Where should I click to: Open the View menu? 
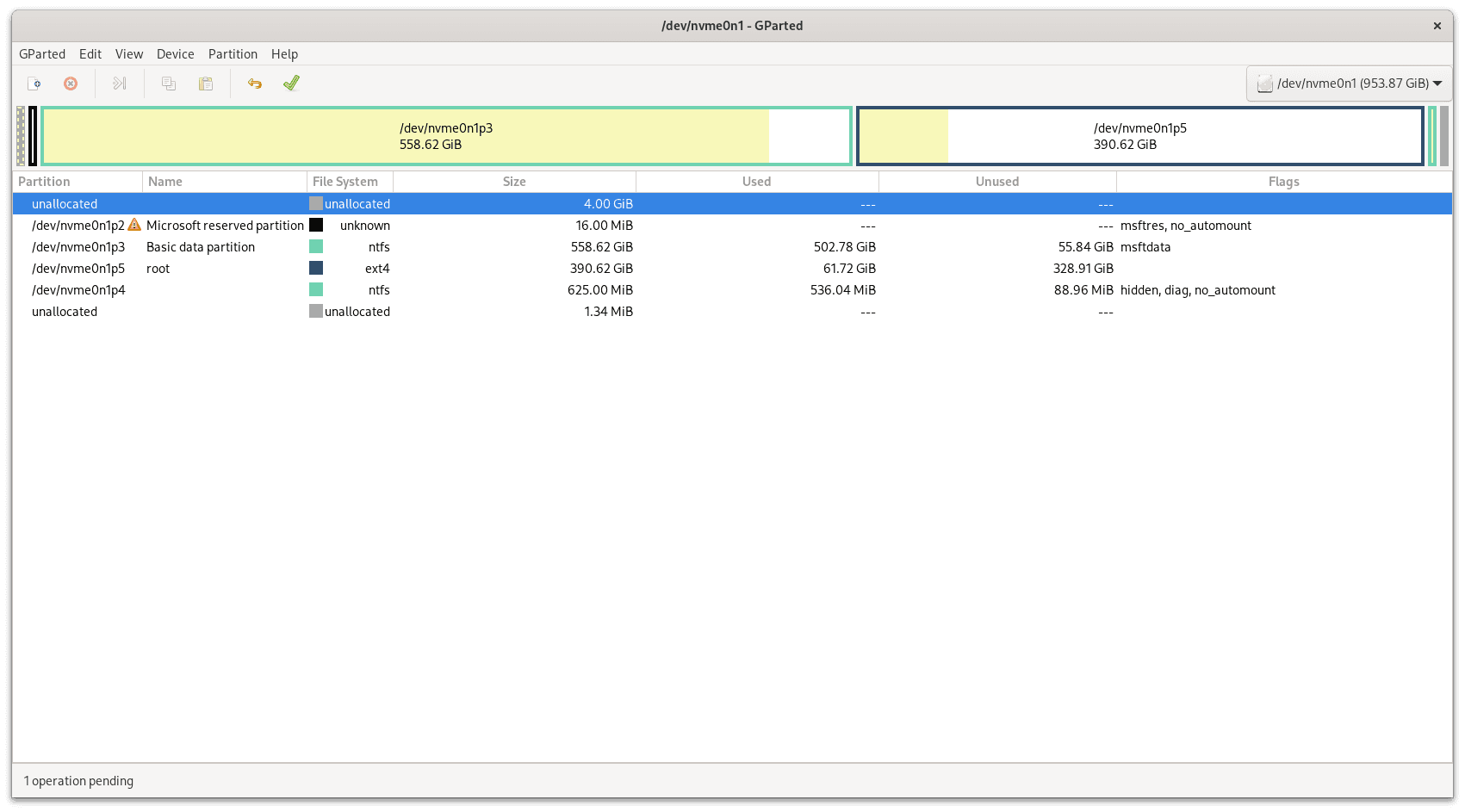pos(129,53)
